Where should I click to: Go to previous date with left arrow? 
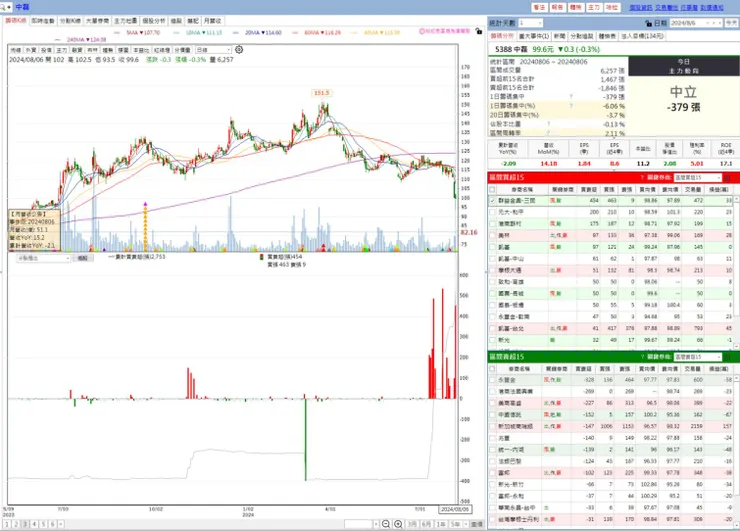713,23
